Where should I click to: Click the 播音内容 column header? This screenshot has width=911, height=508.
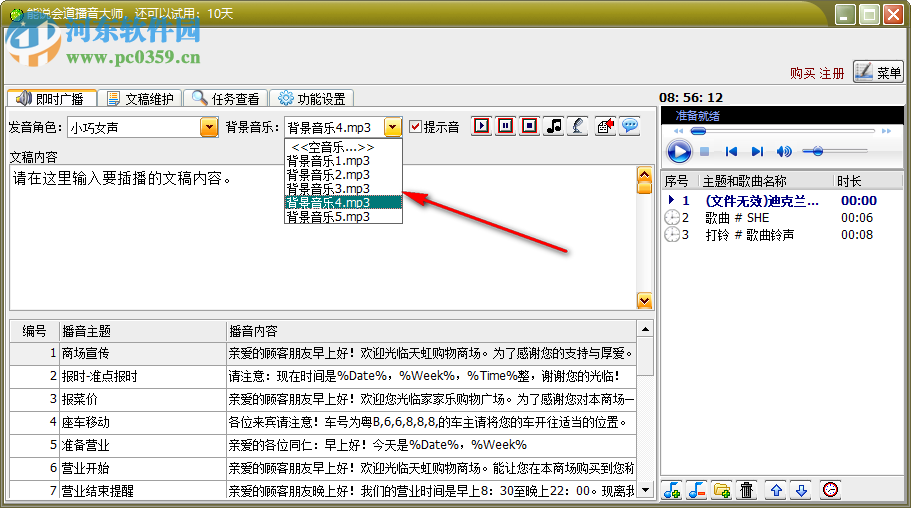pyautogui.click(x=431, y=331)
